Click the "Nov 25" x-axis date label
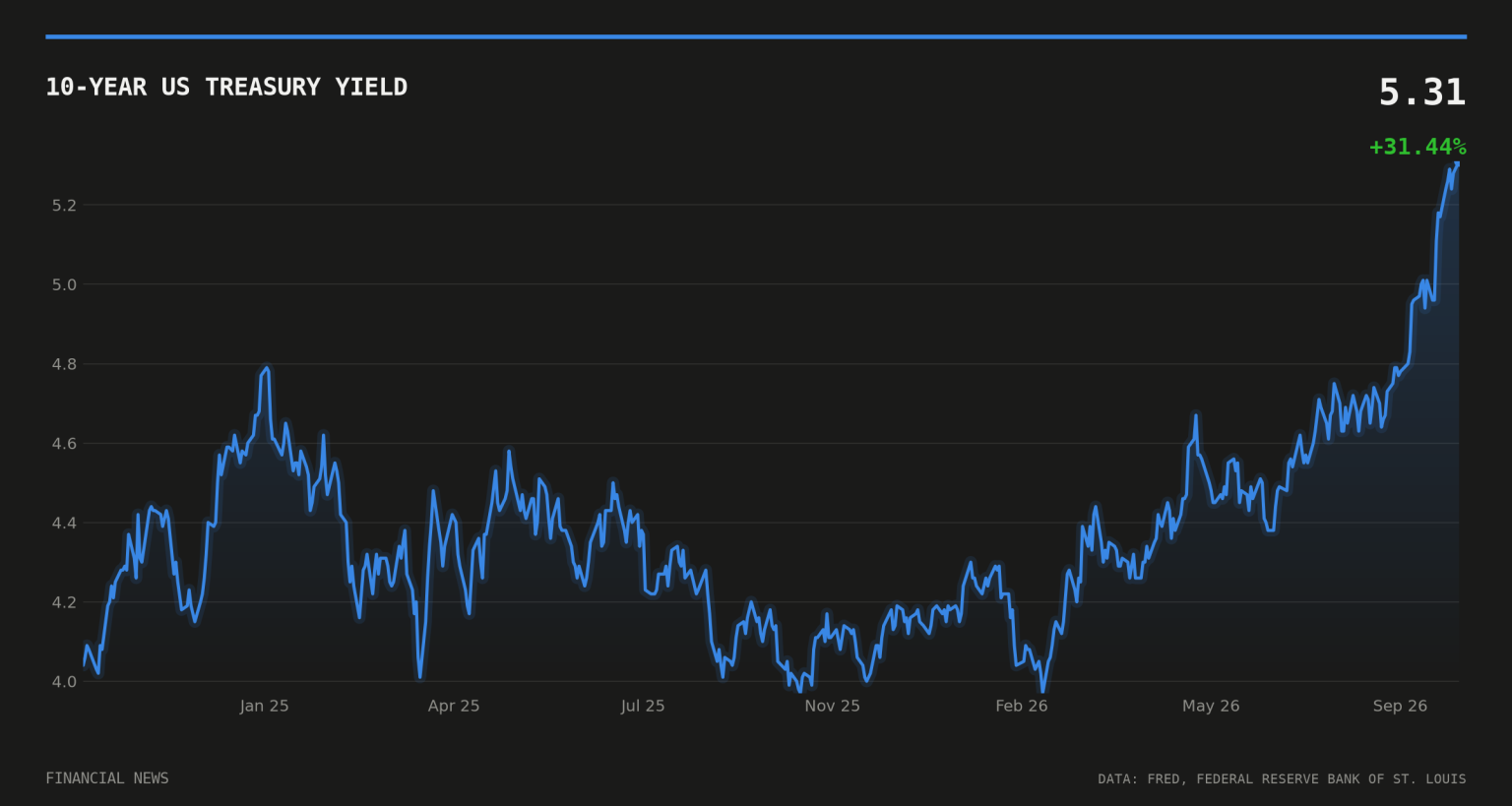This screenshot has width=1512, height=806. pos(832,706)
